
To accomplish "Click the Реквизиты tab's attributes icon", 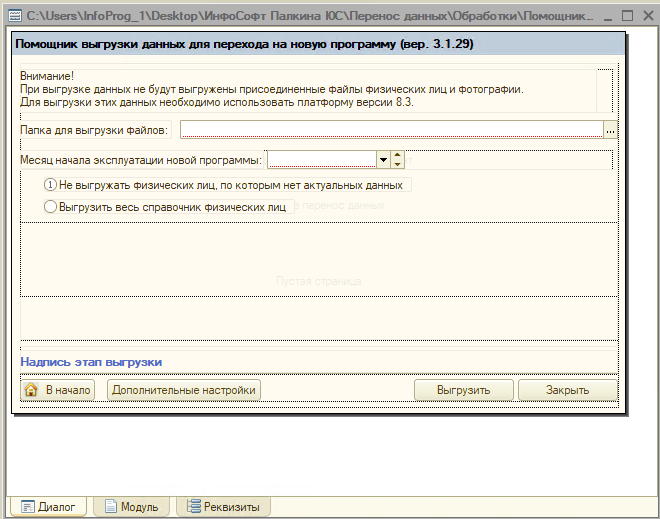I will [x=194, y=507].
